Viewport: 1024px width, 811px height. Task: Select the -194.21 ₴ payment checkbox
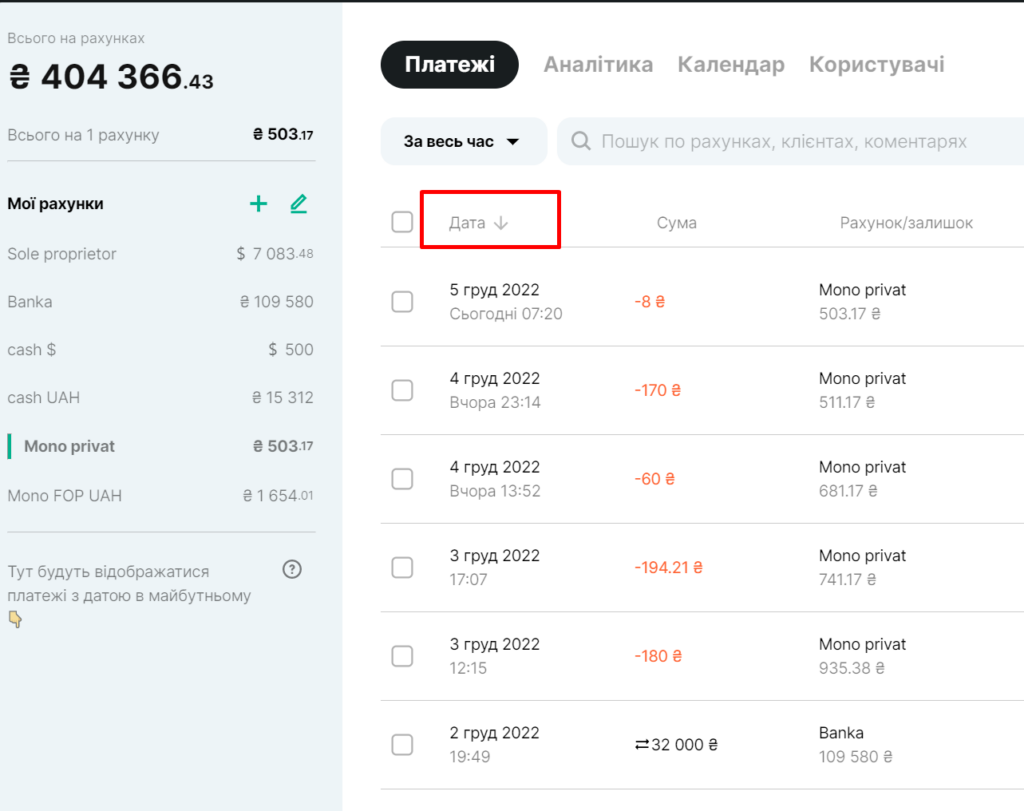(402, 567)
